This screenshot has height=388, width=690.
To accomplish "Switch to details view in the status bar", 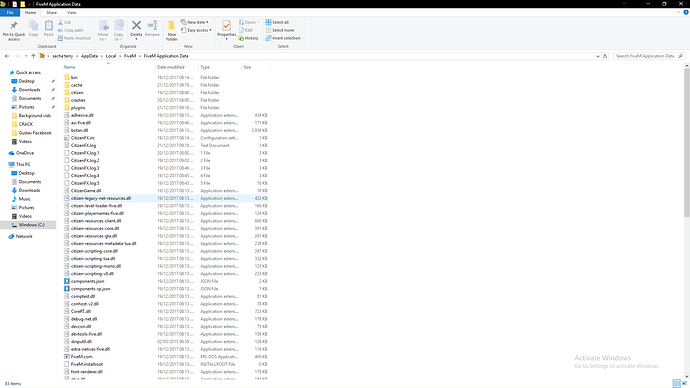I will (x=676, y=384).
